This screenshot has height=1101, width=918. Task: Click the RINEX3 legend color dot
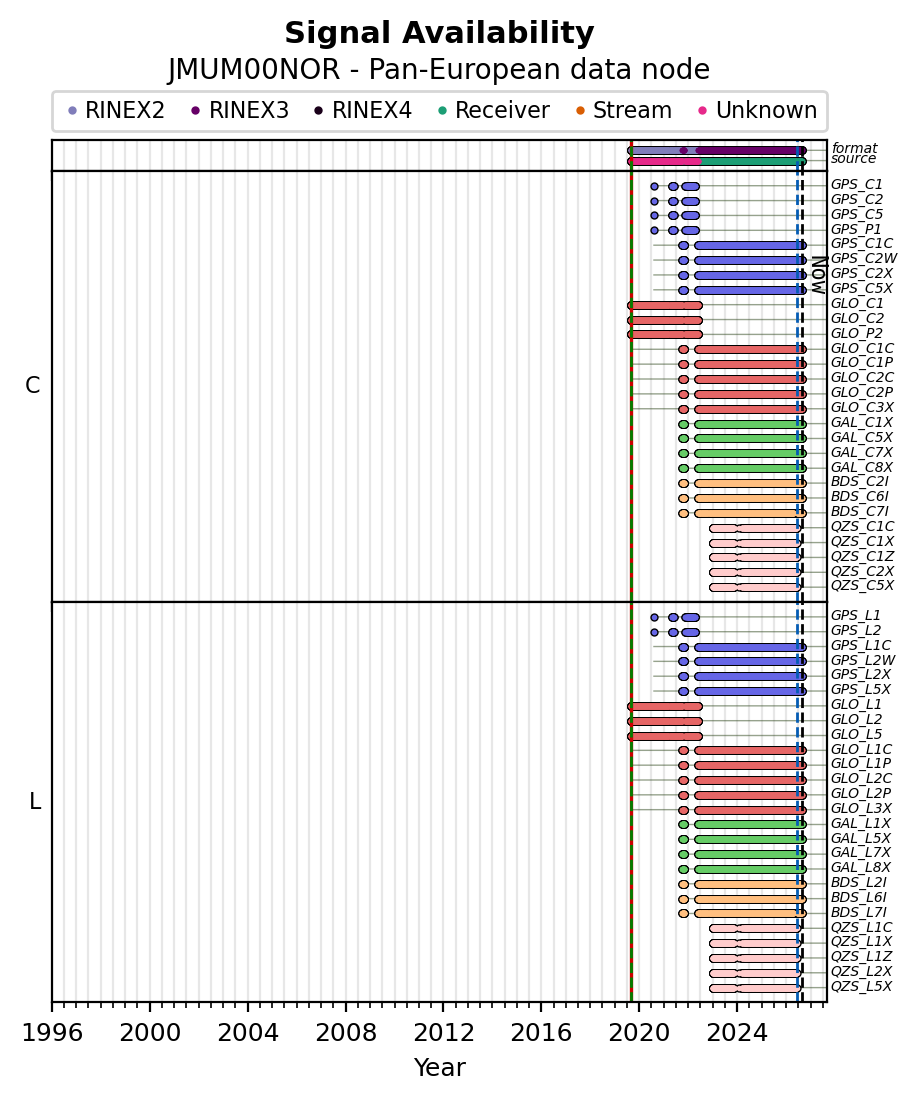(x=195, y=111)
